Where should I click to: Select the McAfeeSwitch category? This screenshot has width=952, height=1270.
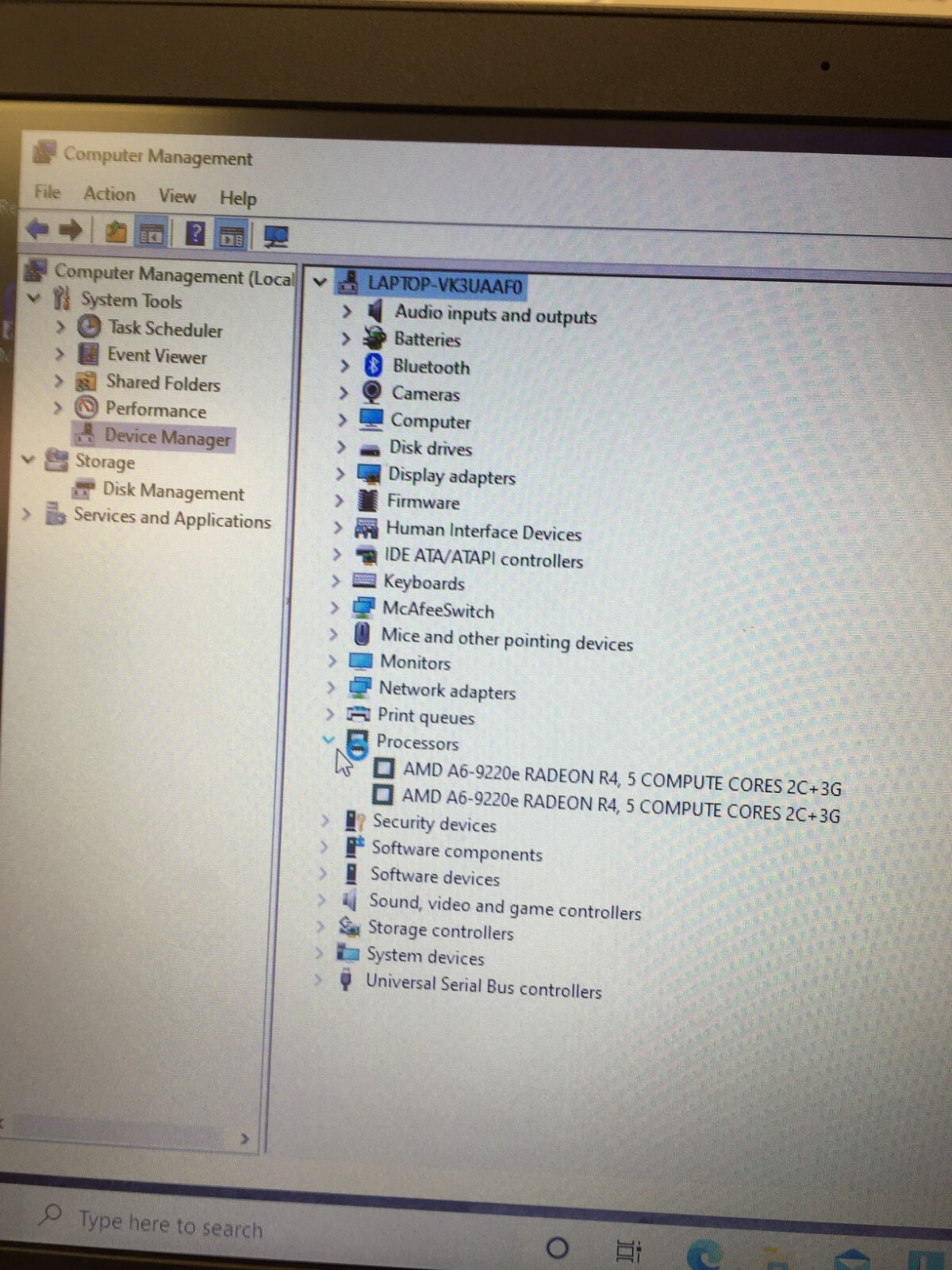pyautogui.click(x=438, y=610)
